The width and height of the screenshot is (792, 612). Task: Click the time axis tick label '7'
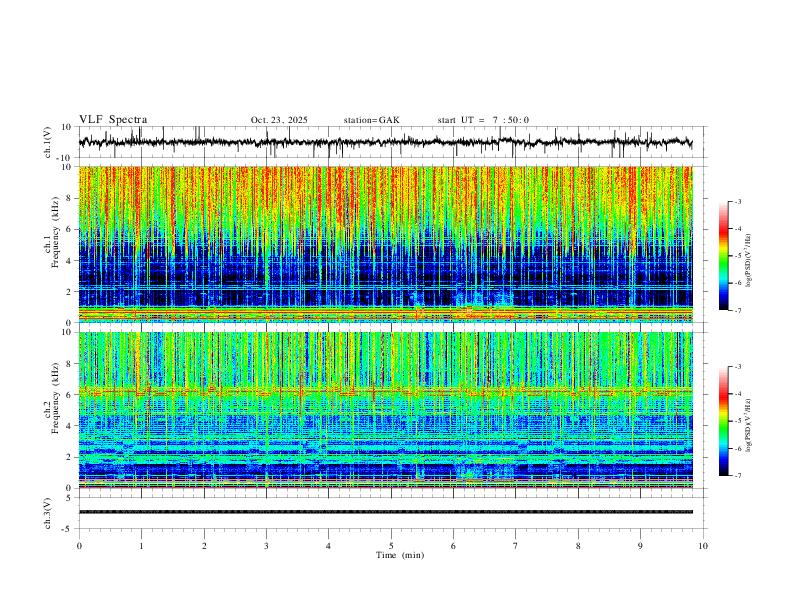[516, 546]
